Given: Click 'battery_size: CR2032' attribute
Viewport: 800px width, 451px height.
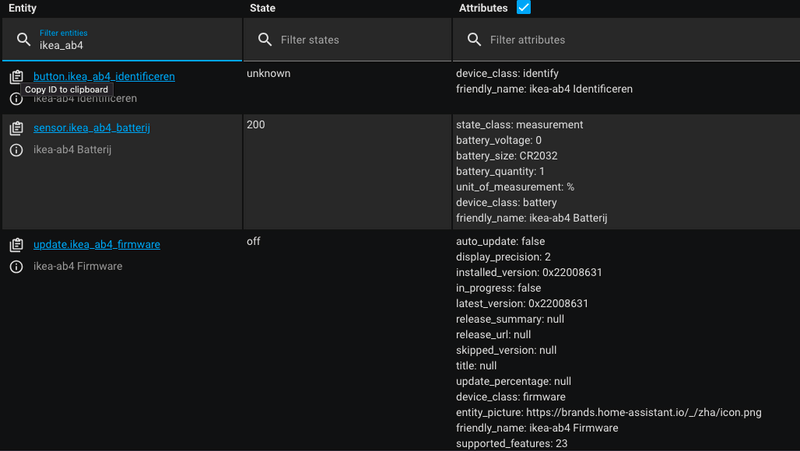Looking at the screenshot, I should click(507, 156).
